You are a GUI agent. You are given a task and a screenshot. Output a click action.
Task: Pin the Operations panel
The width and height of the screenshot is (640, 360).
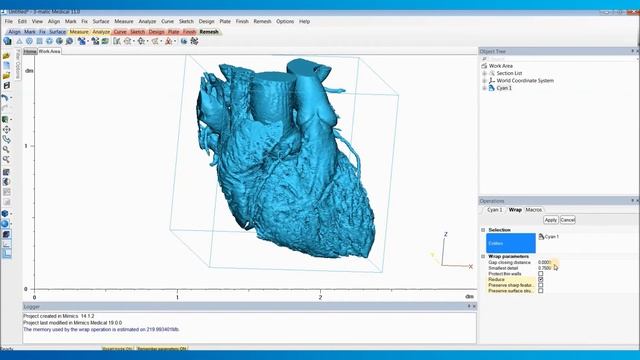pyautogui.click(x=632, y=200)
